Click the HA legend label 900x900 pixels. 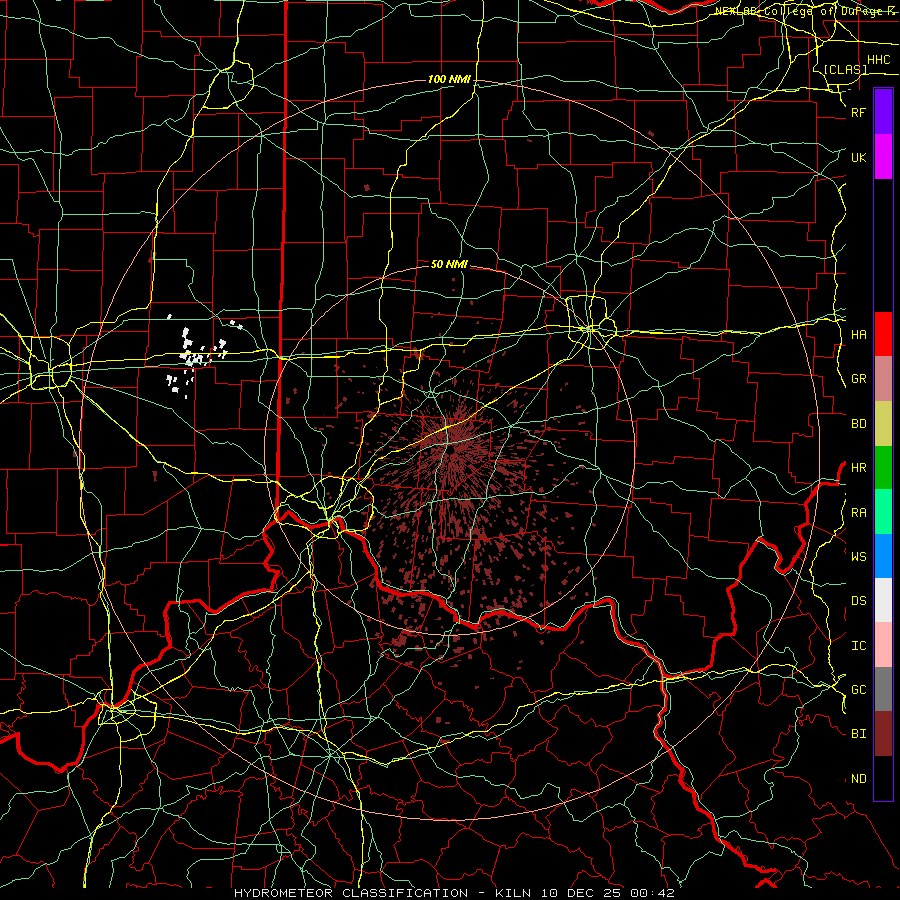(x=858, y=335)
